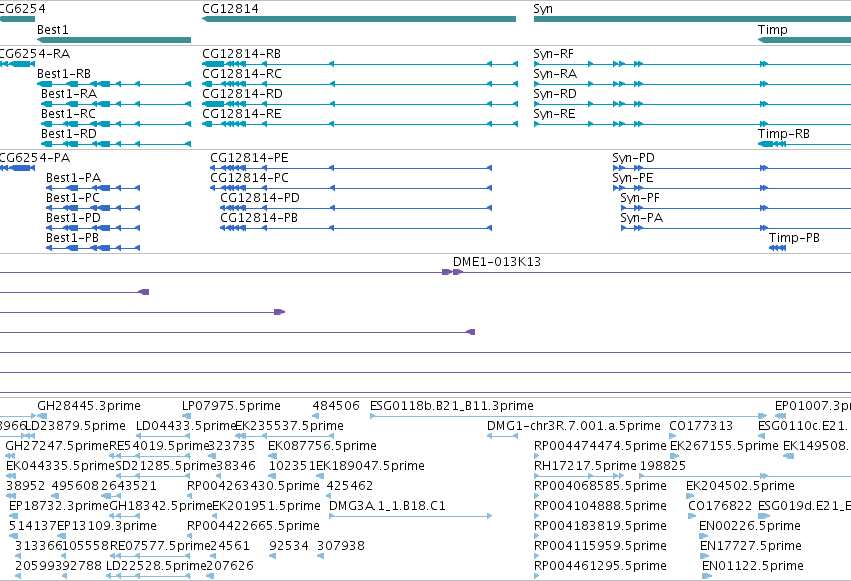Select protein CG12814-PD
This screenshot has height=581, width=851.
tap(356, 208)
